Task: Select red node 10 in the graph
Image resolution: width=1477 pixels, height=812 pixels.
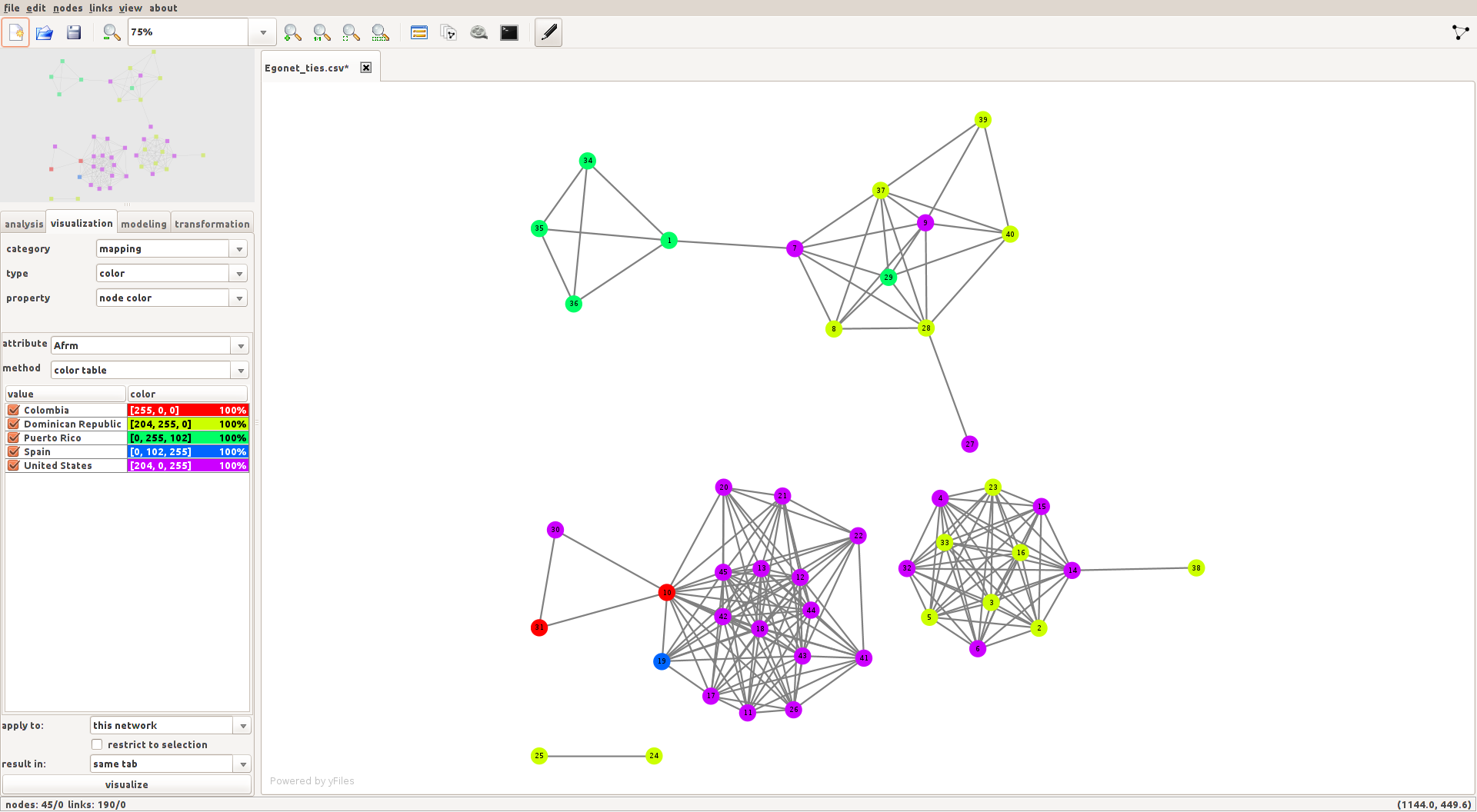Action: tap(666, 592)
